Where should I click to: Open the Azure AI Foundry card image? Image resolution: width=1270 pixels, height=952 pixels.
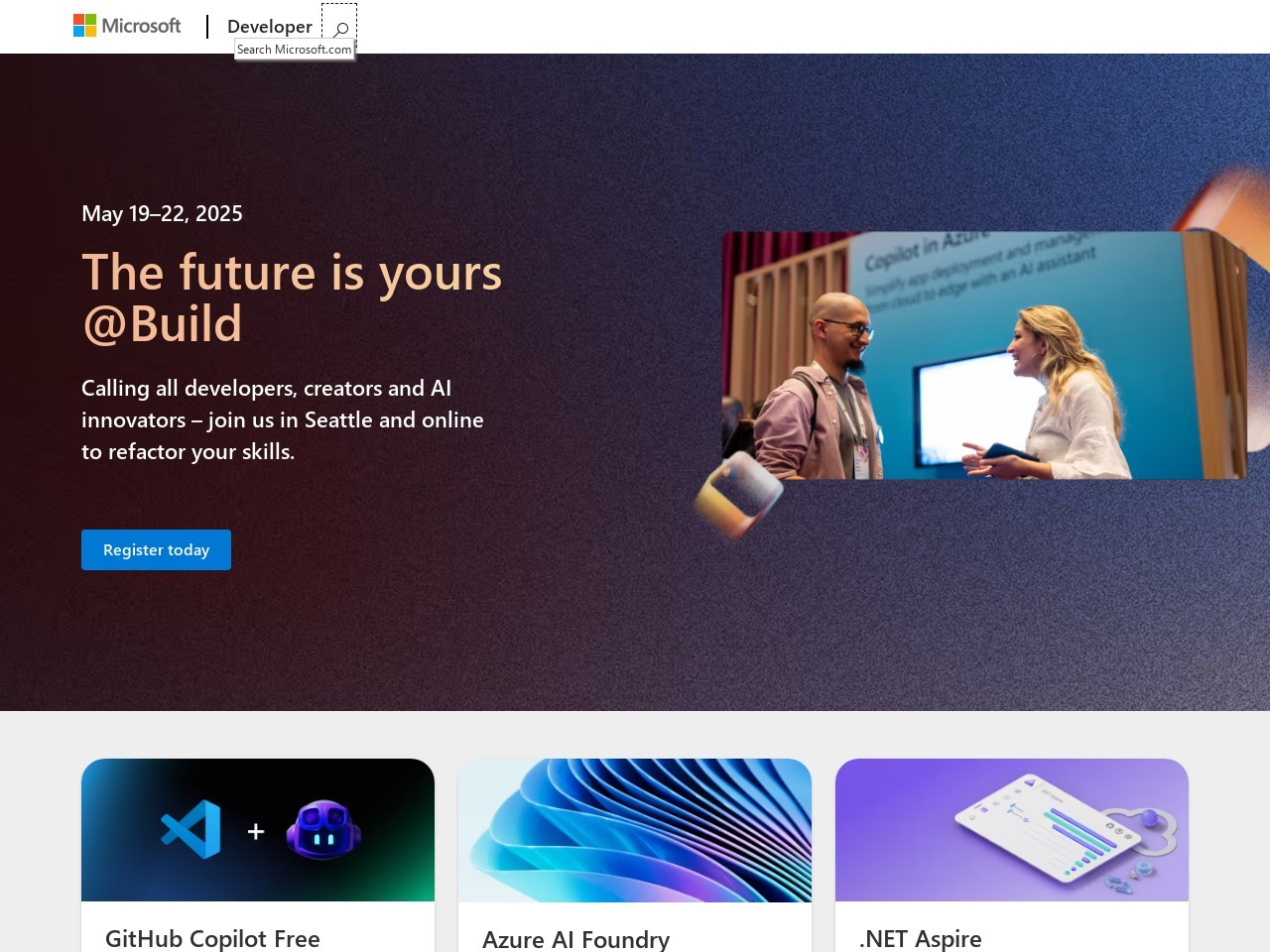pyautogui.click(x=635, y=830)
